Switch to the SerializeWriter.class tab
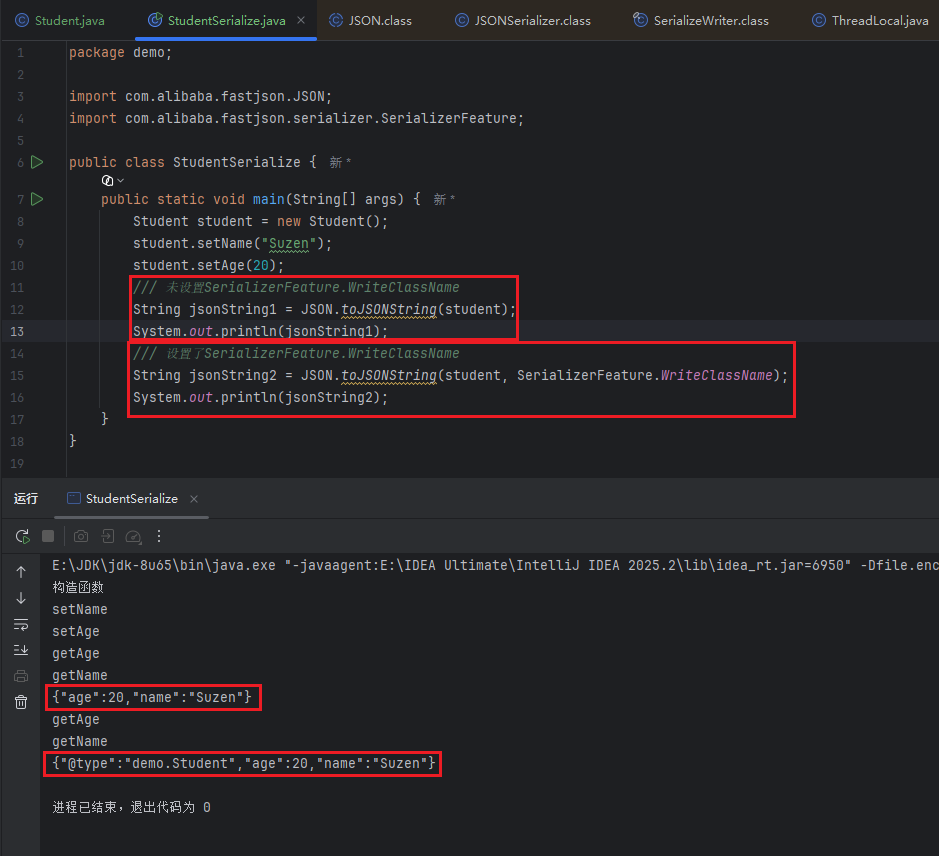The image size is (939, 856). (701, 20)
